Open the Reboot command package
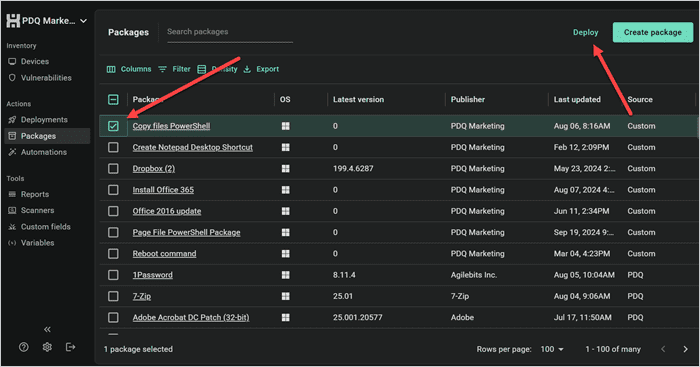This screenshot has height=367, width=700. (x=164, y=254)
